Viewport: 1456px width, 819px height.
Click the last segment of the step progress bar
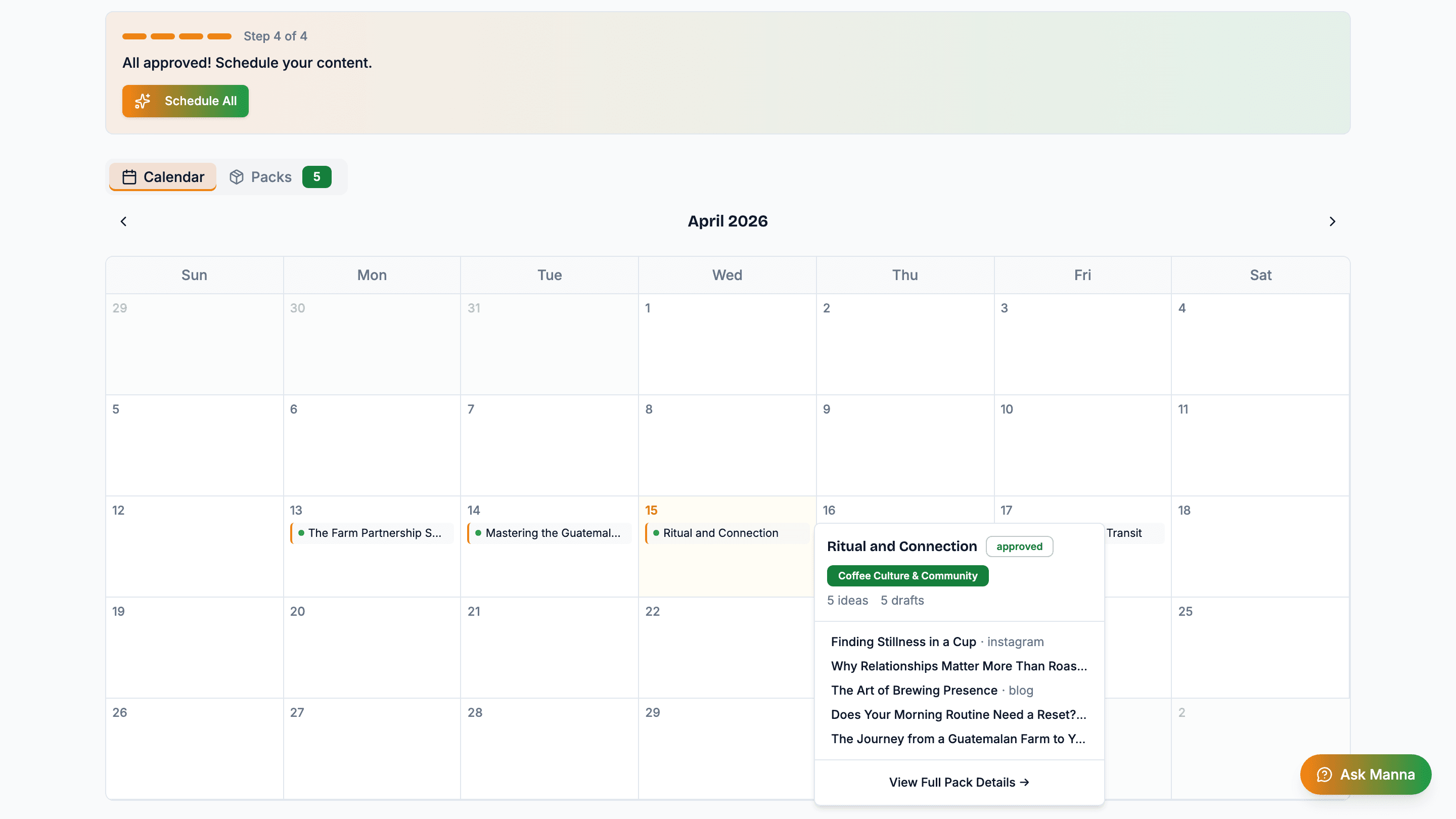pos(218,36)
